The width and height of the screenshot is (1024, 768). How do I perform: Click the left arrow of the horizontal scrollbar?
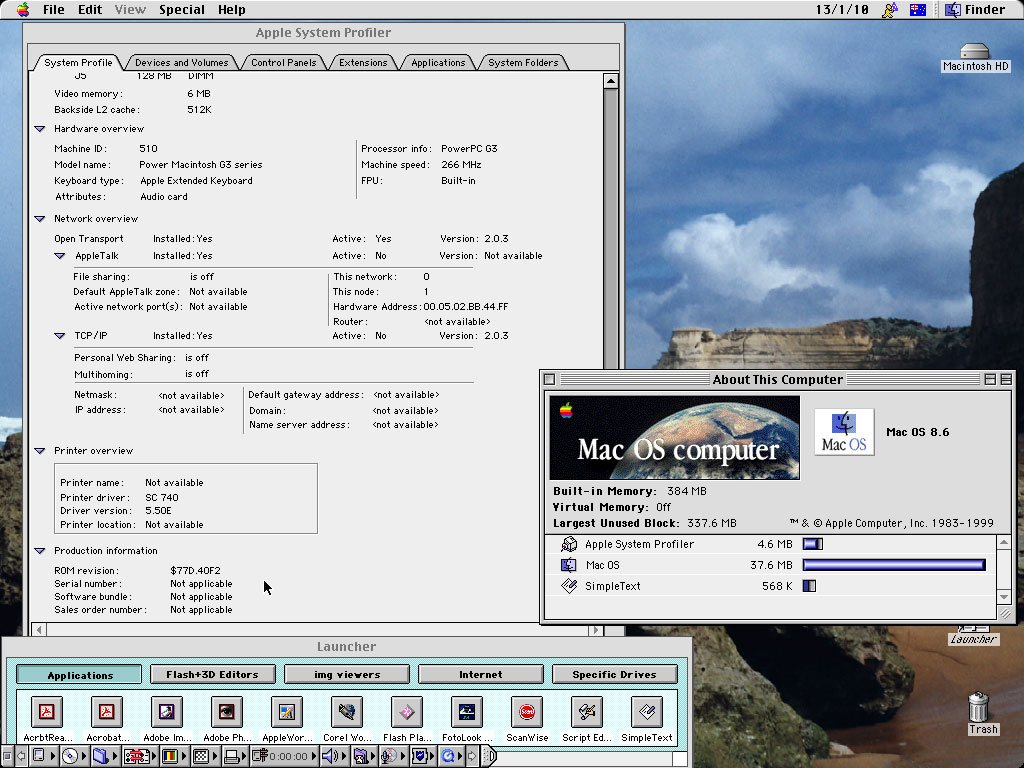[39, 630]
